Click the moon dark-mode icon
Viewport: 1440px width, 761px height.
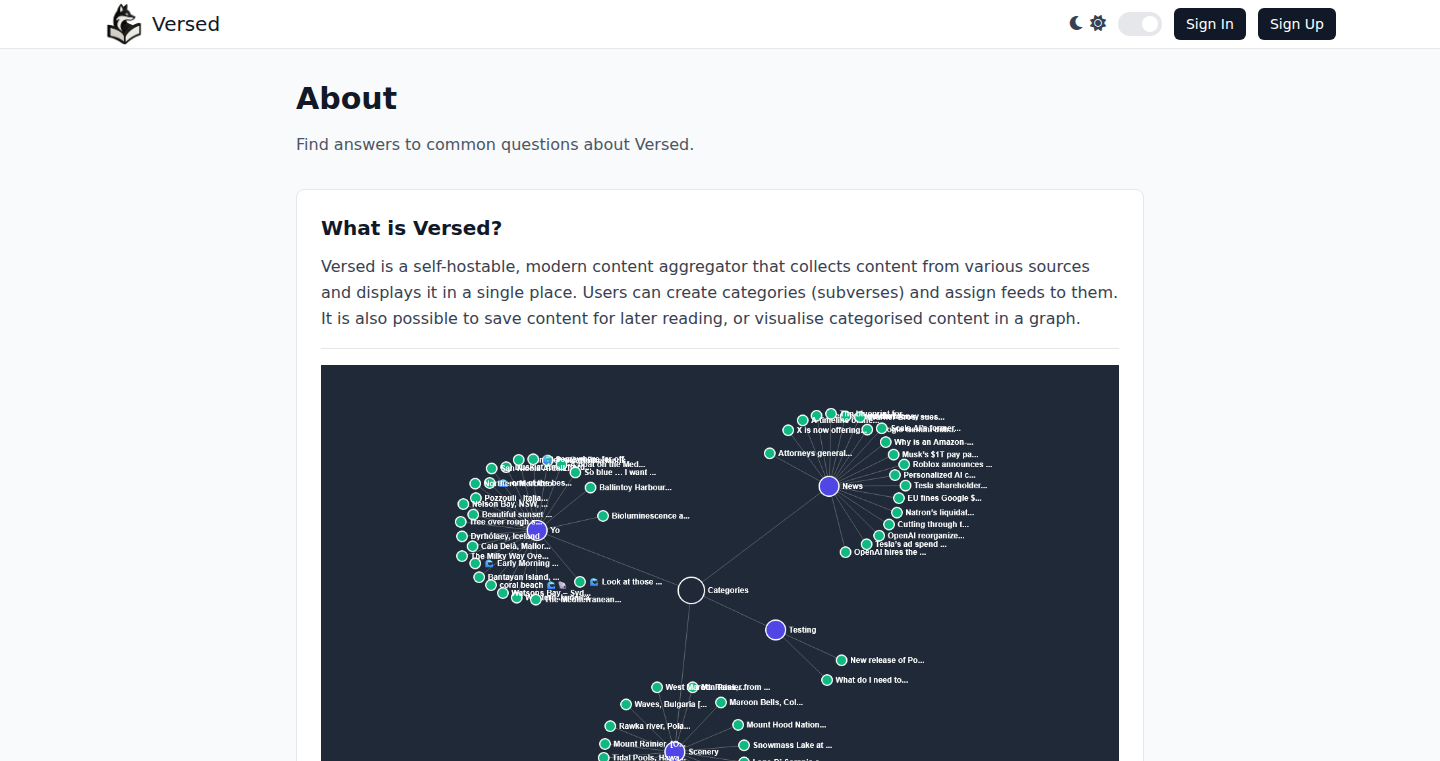pyautogui.click(x=1076, y=23)
